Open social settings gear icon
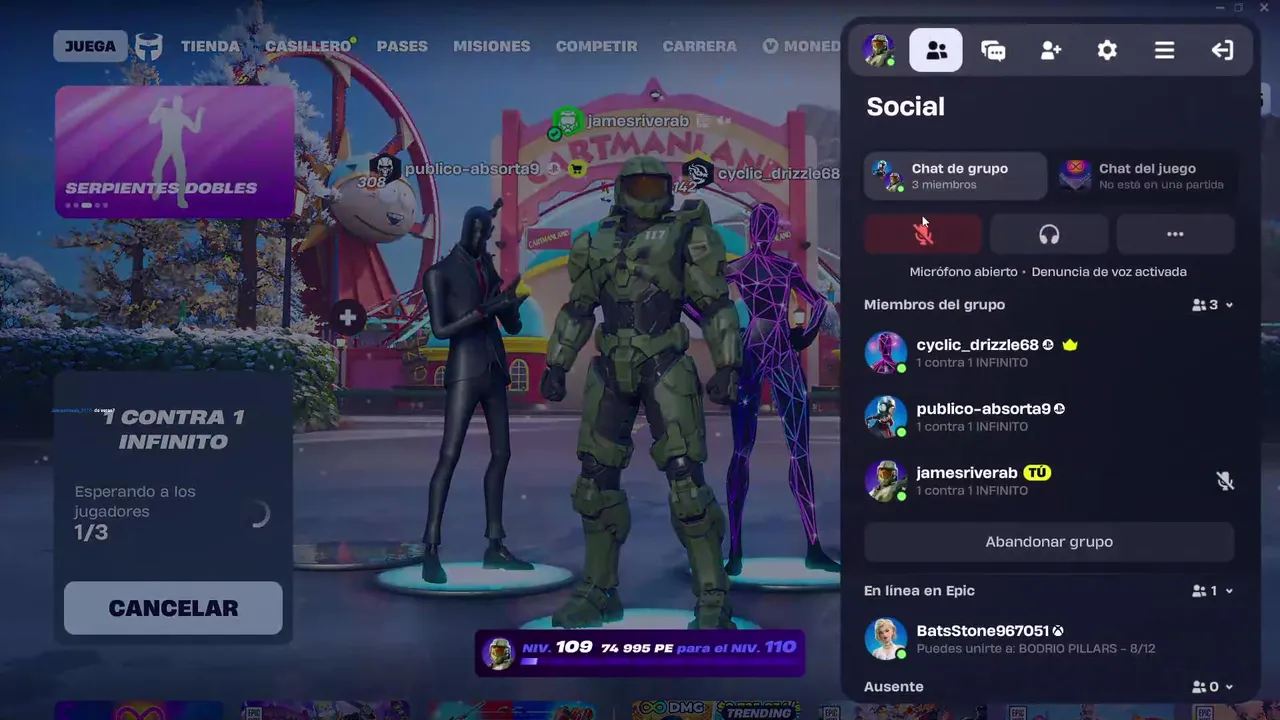1280x720 pixels. 1107,50
